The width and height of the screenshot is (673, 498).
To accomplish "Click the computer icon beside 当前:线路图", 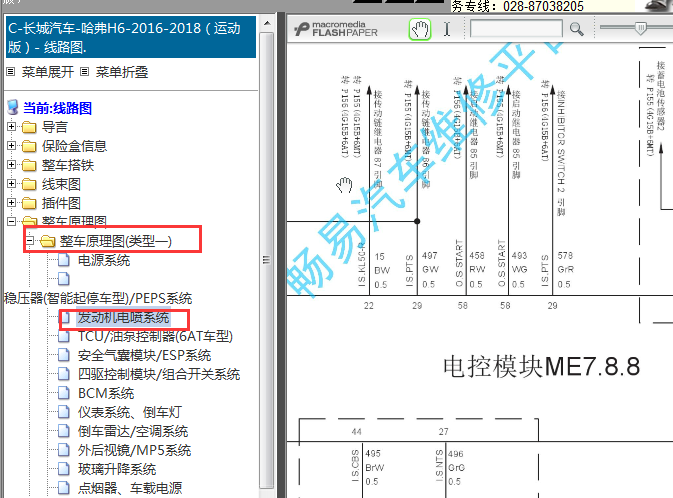I will coord(13,107).
